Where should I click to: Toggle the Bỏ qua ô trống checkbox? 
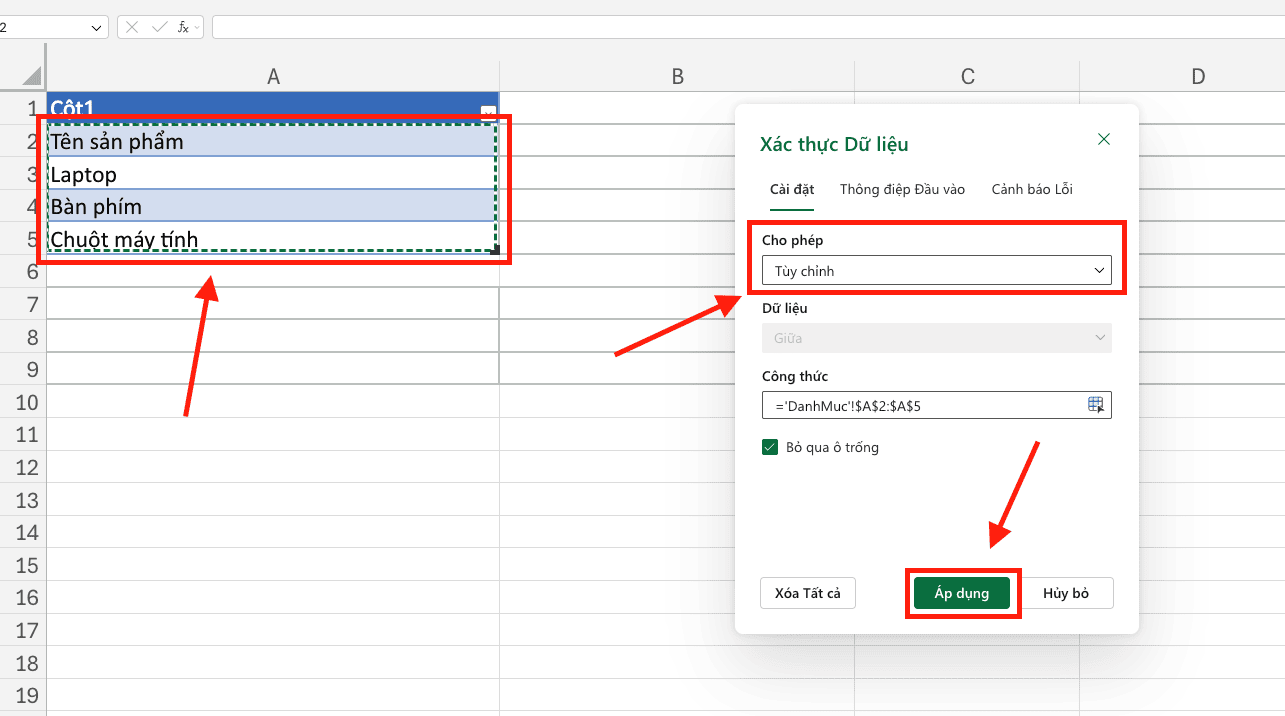(770, 447)
